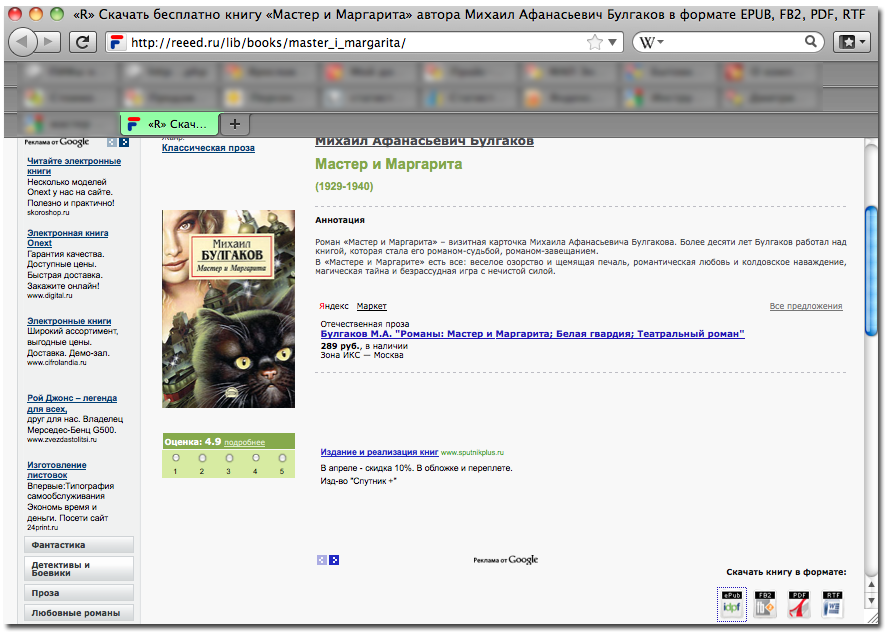The height and width of the screenshot is (639, 890).
Task: Rate the book 1 star
Action: (x=175, y=459)
